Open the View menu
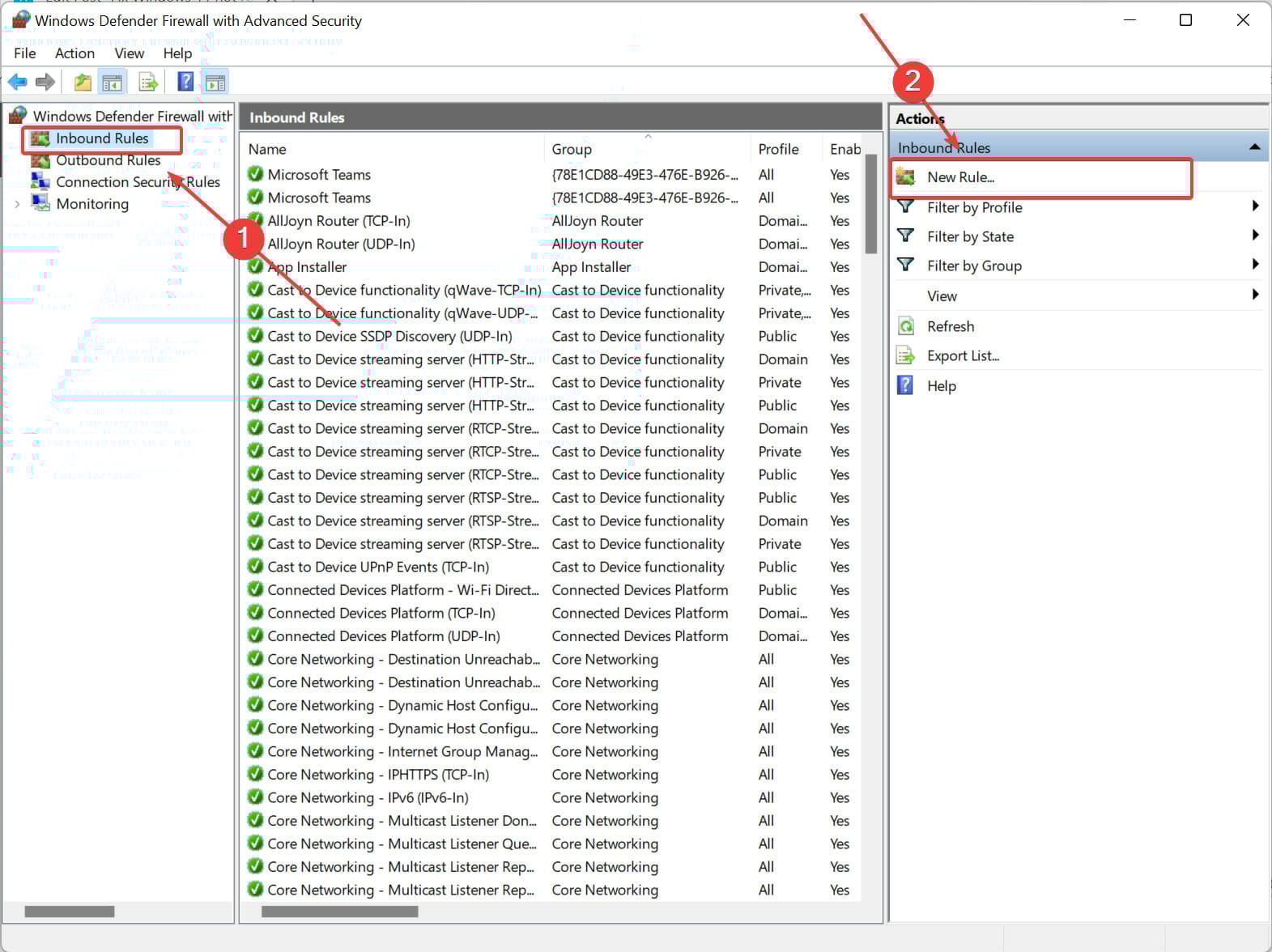Screen dimensions: 1272x952 pos(129,53)
